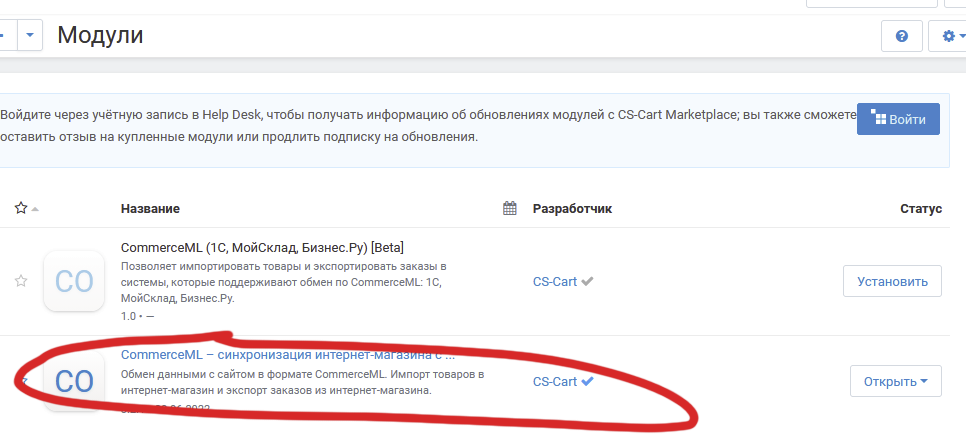Open CS-Cart developer link in second row
Image resolution: width=966 pixels, height=439 pixels.
[x=554, y=381]
